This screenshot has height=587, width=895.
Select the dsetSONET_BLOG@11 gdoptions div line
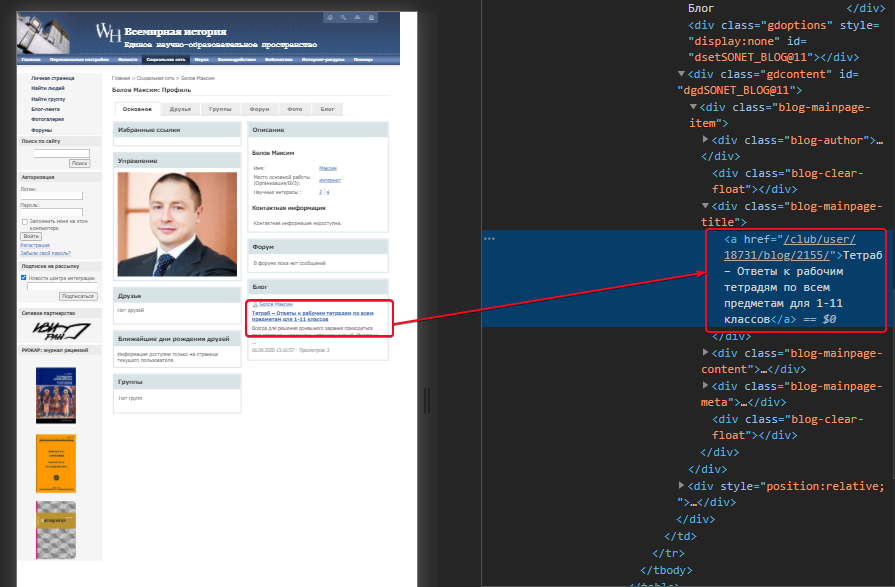coord(783,41)
